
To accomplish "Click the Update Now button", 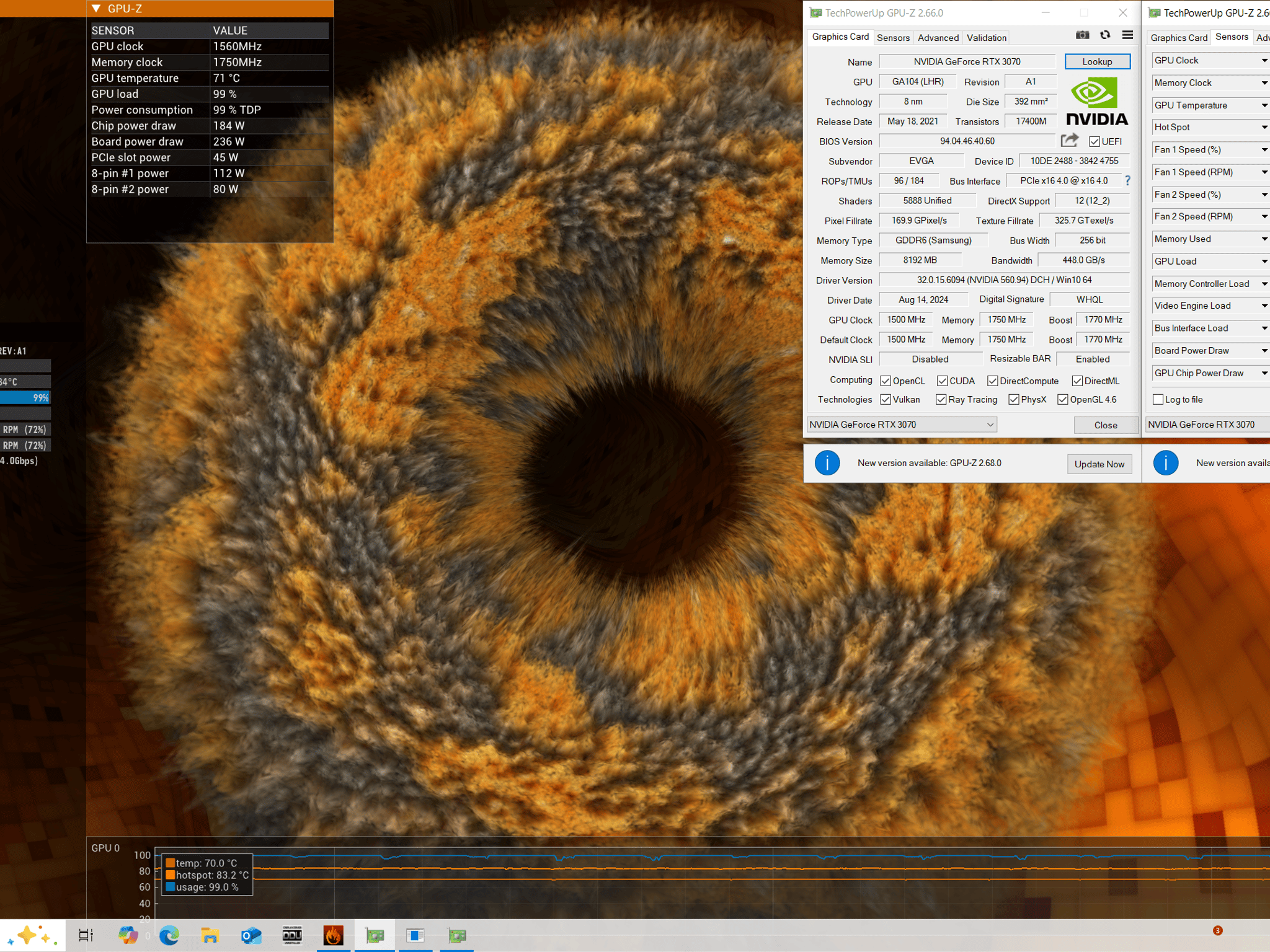I will tap(1099, 464).
